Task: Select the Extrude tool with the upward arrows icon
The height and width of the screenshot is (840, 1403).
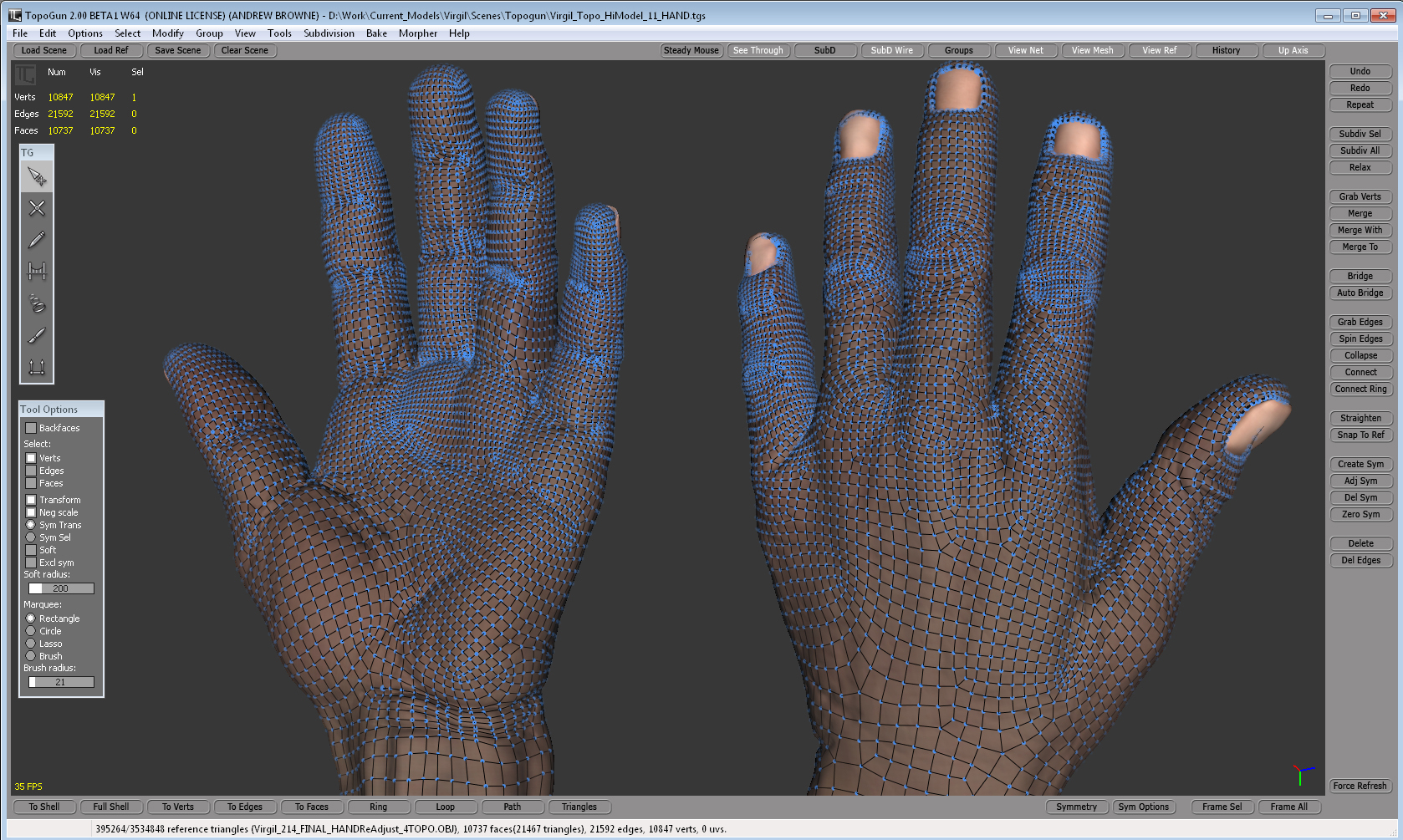Action: (x=37, y=367)
